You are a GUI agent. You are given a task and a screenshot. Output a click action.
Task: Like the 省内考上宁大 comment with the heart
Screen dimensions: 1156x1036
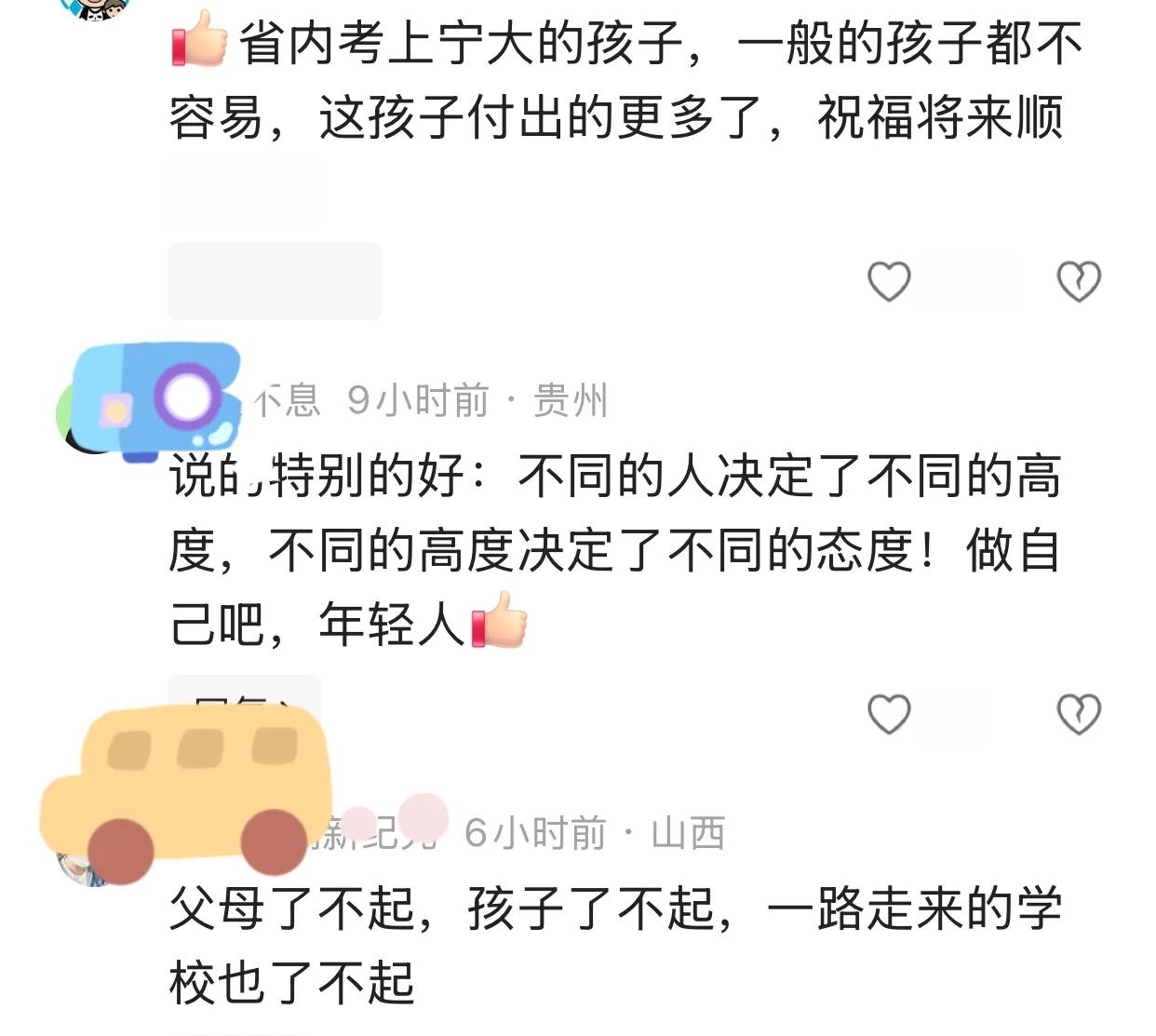pyautogui.click(x=889, y=281)
